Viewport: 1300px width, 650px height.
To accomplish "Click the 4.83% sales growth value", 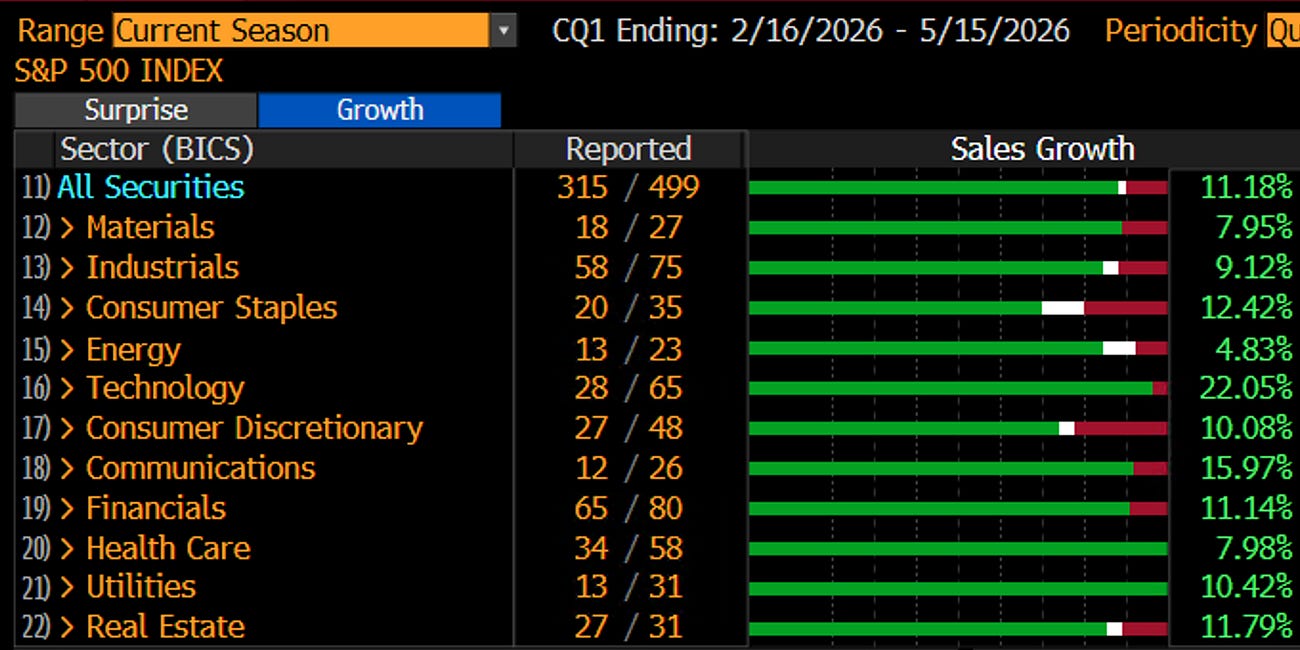I will [1254, 349].
